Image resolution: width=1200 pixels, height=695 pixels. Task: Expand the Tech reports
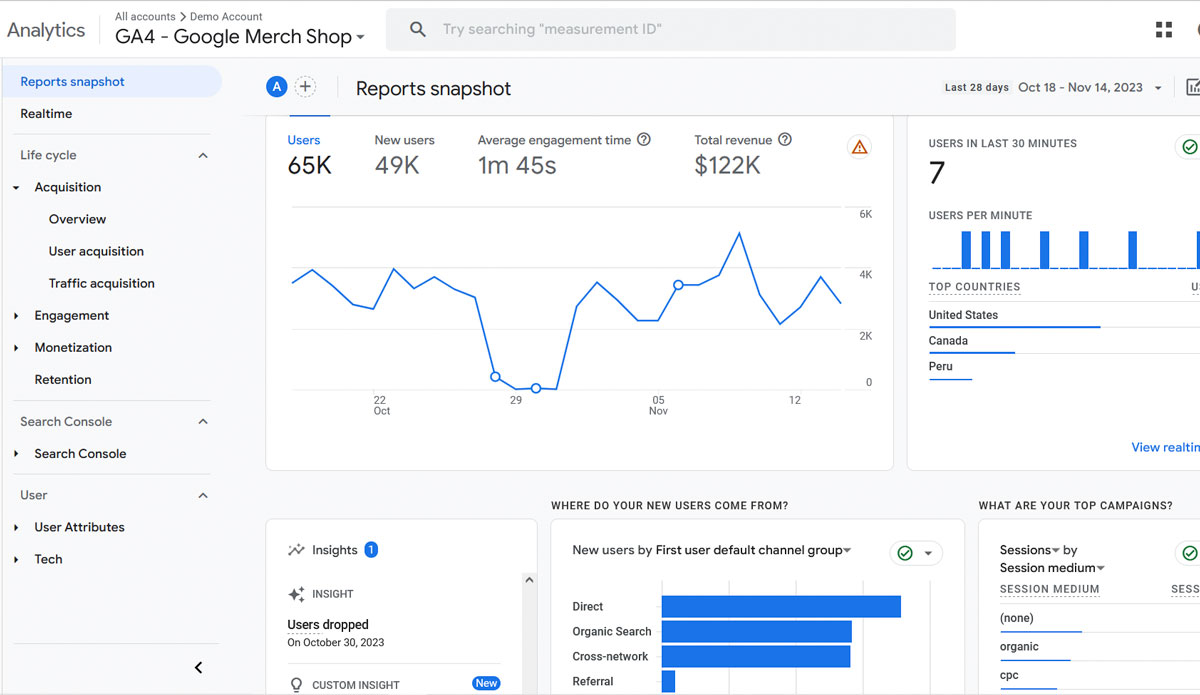(16, 560)
